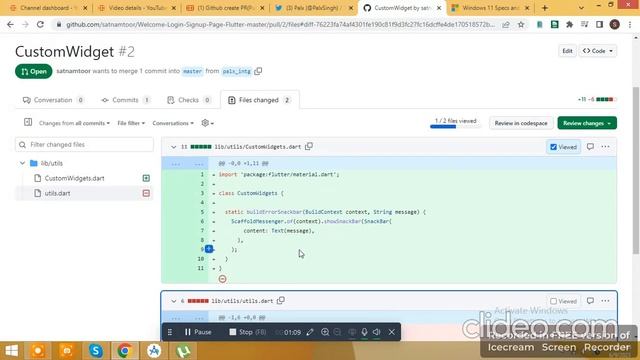Viewport: 640px width, 360px height.
Task: Click Review in codespace button
Action: 521,123
